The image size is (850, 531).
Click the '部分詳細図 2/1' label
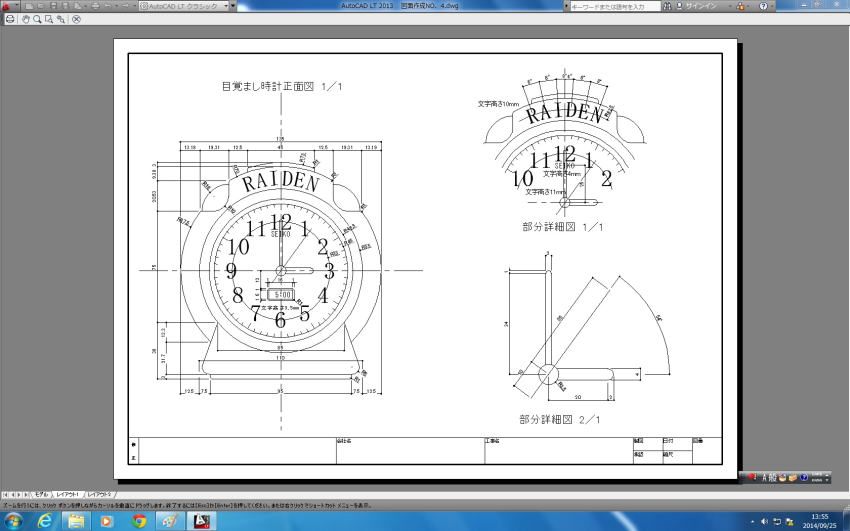point(559,419)
